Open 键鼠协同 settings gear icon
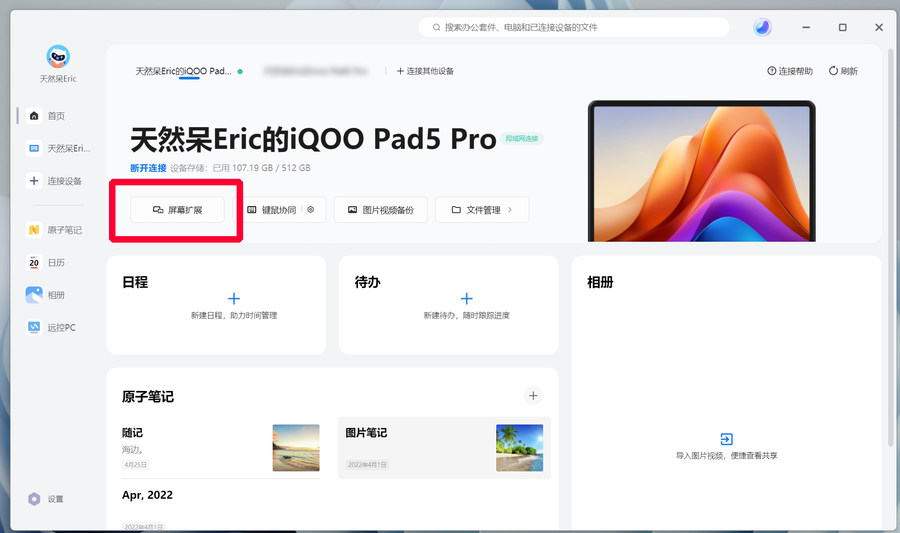Viewport: 900px width, 533px height. point(311,209)
